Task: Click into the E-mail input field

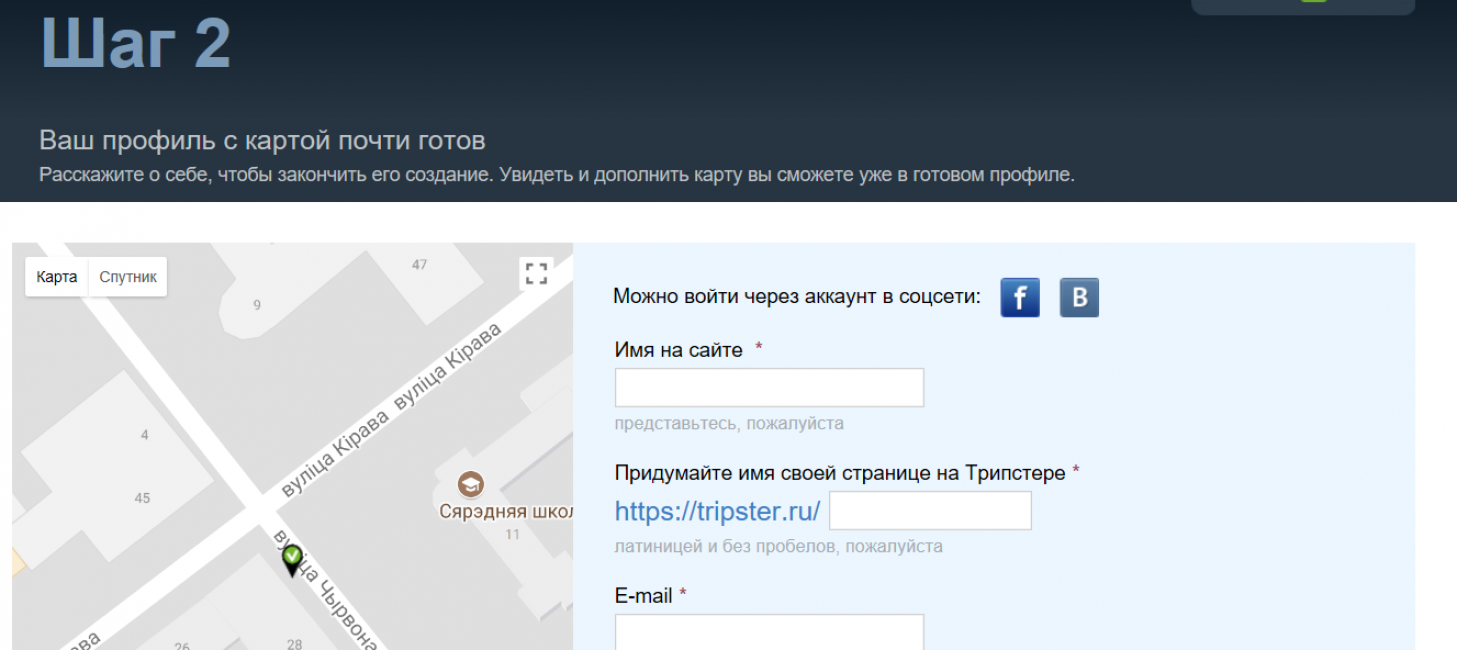Action: [x=768, y=632]
